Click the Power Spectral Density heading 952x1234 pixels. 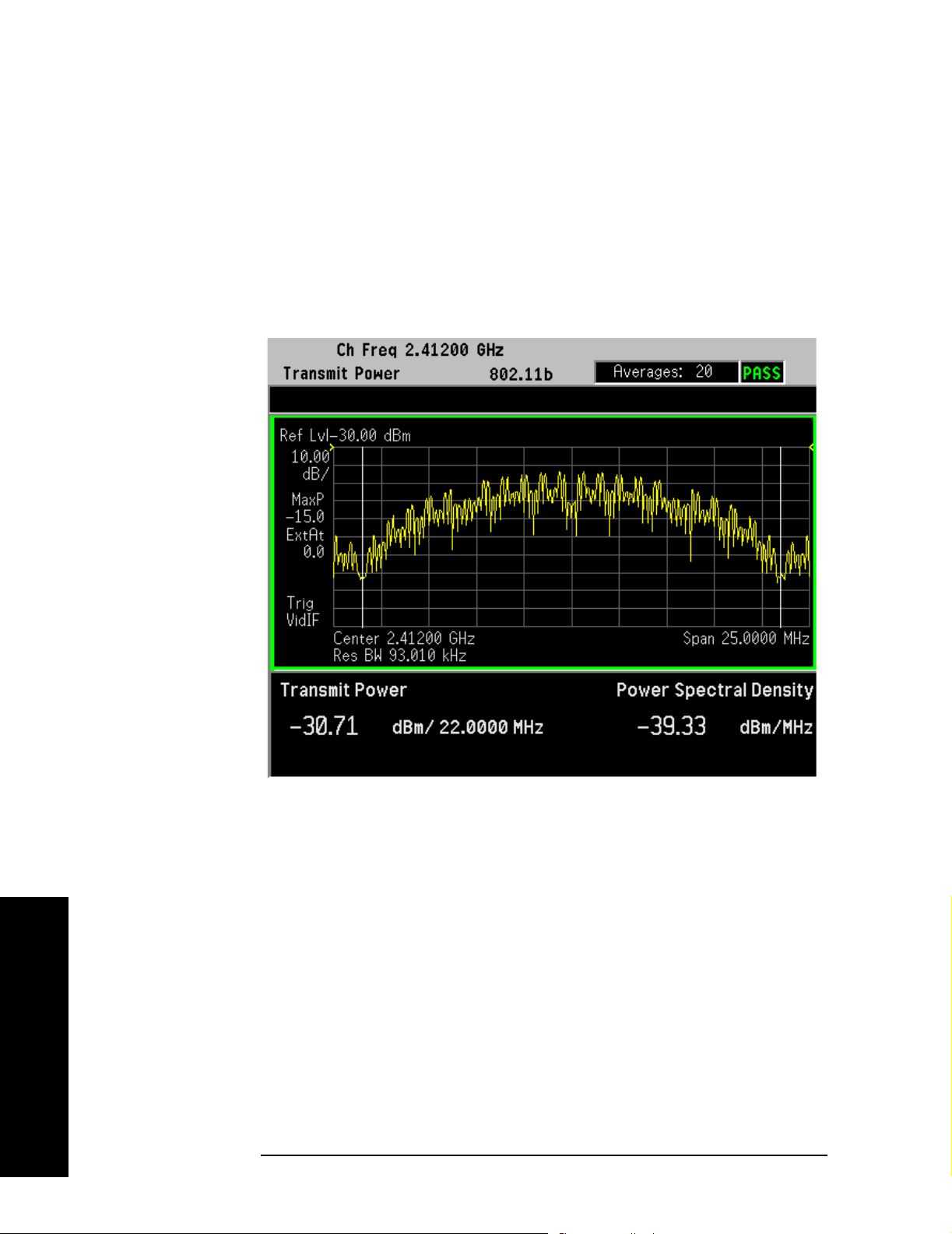pos(715,690)
